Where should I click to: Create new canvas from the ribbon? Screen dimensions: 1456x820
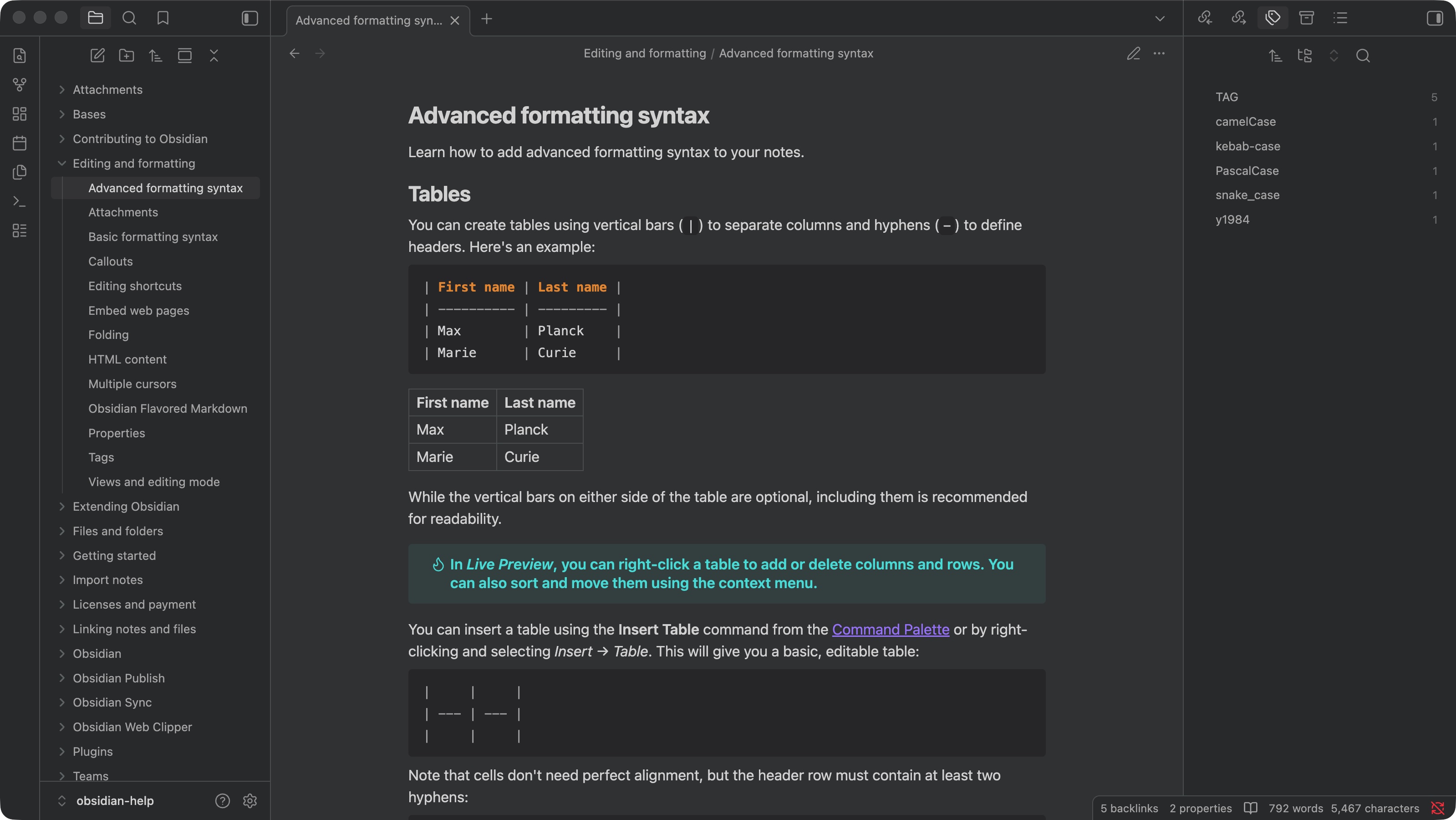pyautogui.click(x=20, y=114)
